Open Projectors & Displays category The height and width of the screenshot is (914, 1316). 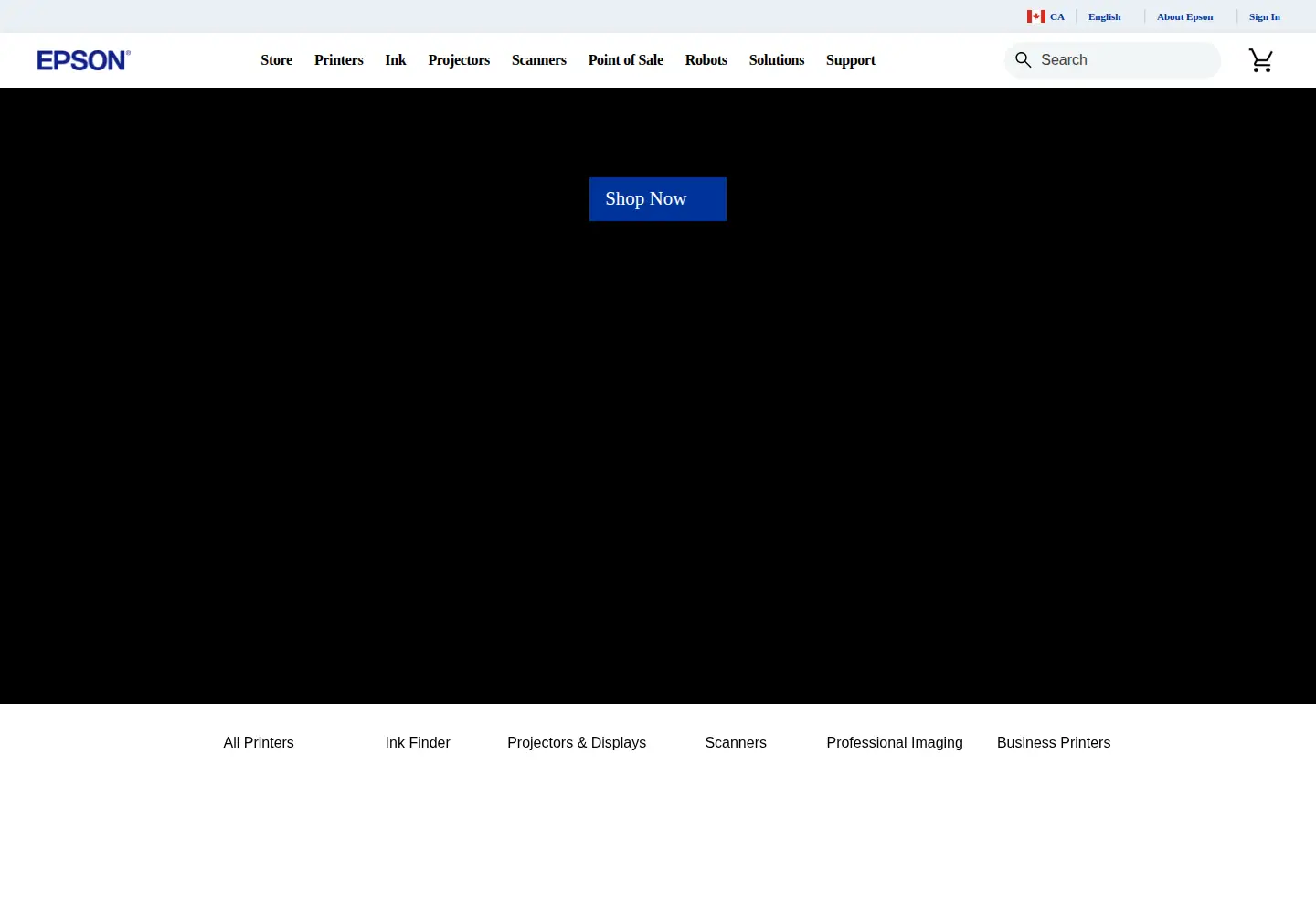577,743
